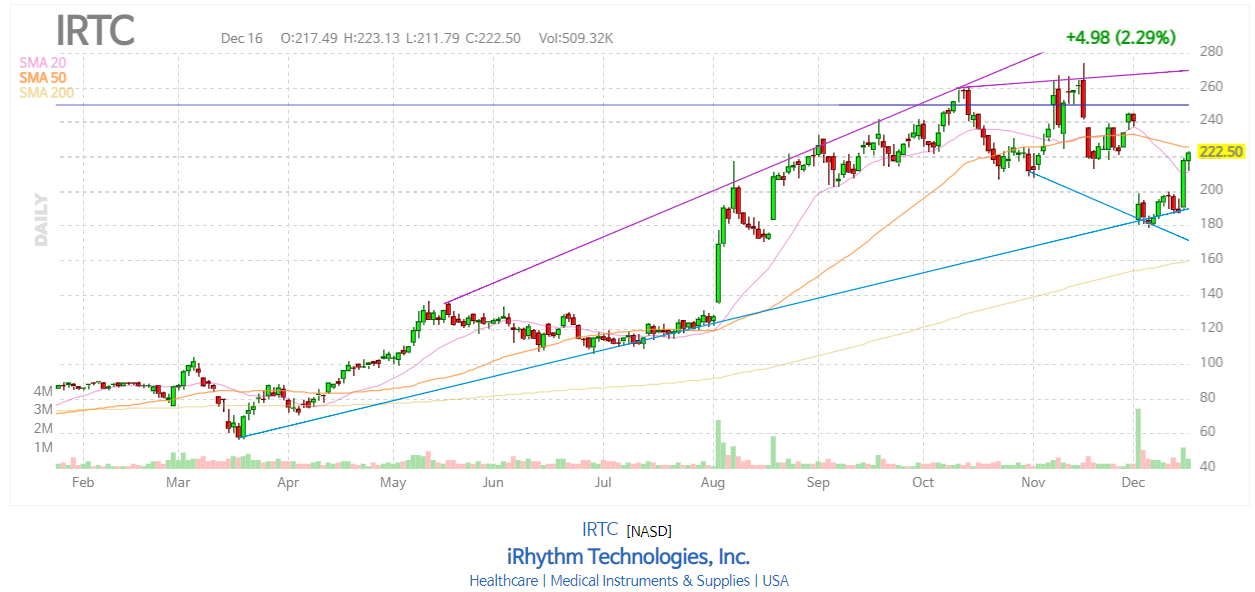
Task: Click the highlighted 222.50 last price tag
Action: tap(1220, 151)
